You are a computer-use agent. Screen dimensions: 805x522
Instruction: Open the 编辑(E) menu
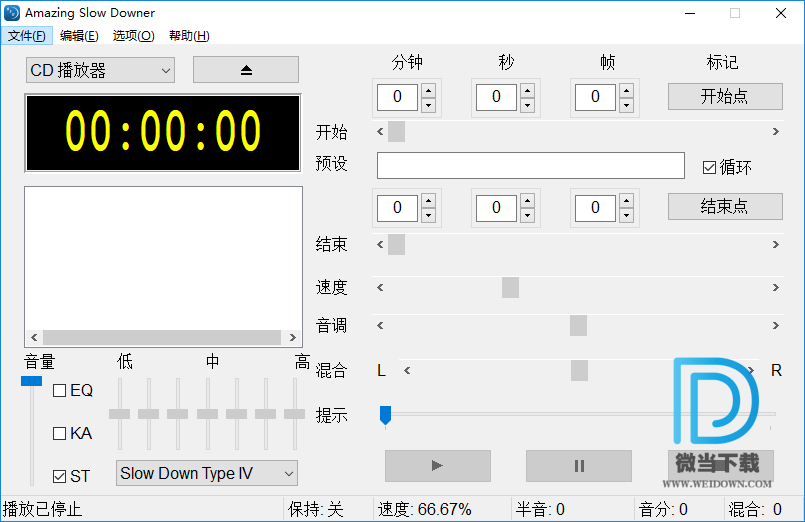(79, 35)
